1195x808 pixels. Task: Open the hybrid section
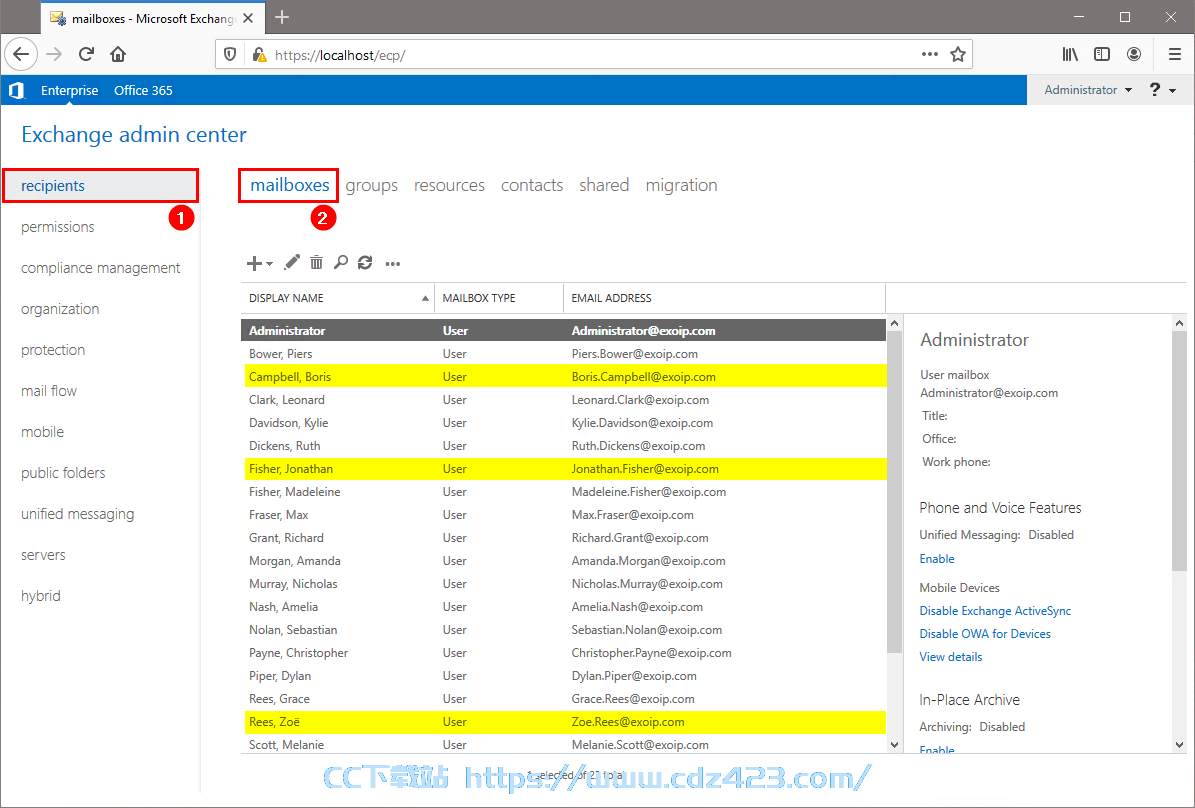pos(41,596)
